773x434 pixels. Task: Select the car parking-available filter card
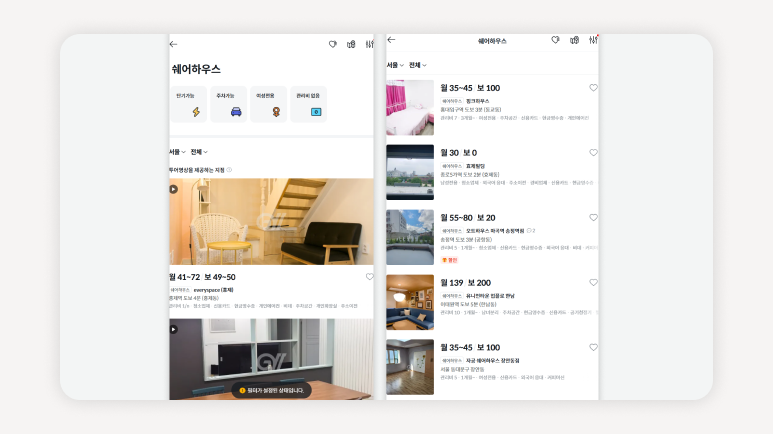[228, 104]
